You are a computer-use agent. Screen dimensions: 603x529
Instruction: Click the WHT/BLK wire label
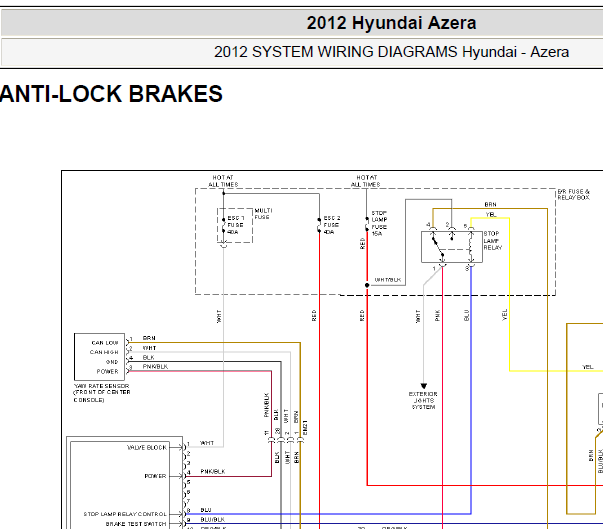click(x=388, y=280)
